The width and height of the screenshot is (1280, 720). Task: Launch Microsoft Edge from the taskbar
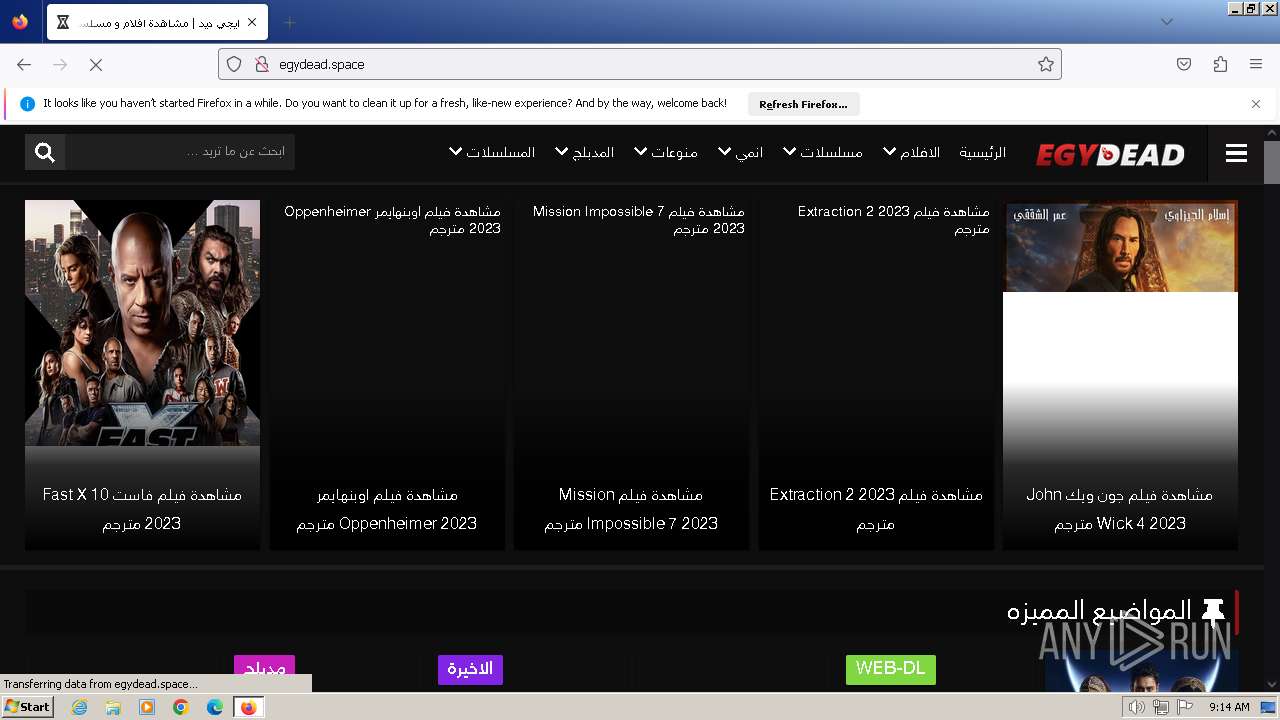pos(215,707)
